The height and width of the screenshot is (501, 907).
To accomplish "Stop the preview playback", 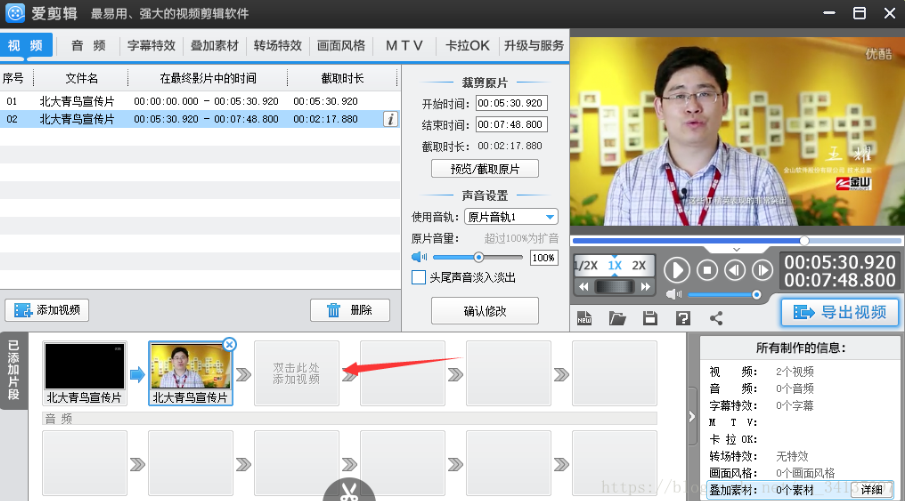I will coord(707,270).
